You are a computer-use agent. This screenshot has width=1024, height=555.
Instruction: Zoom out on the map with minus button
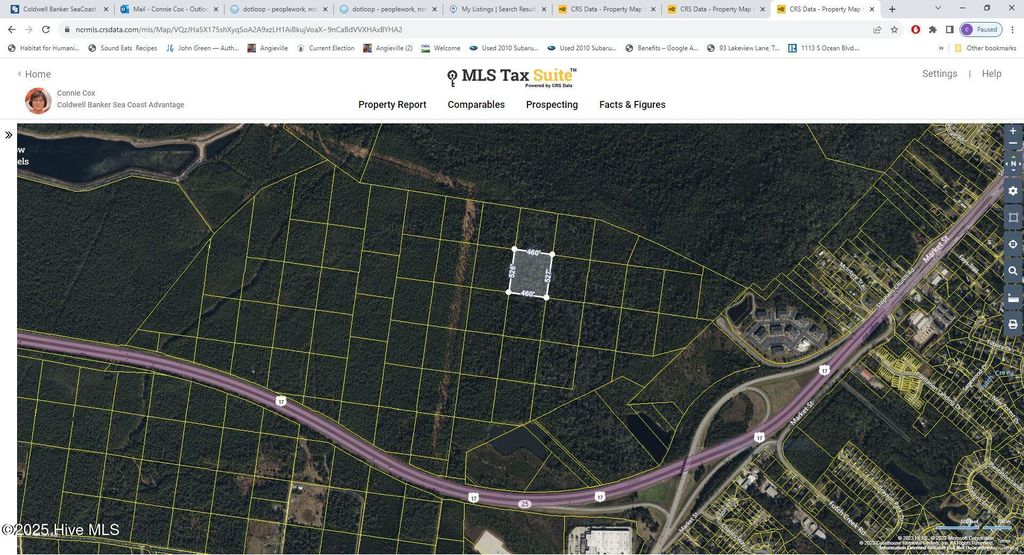point(1012,145)
